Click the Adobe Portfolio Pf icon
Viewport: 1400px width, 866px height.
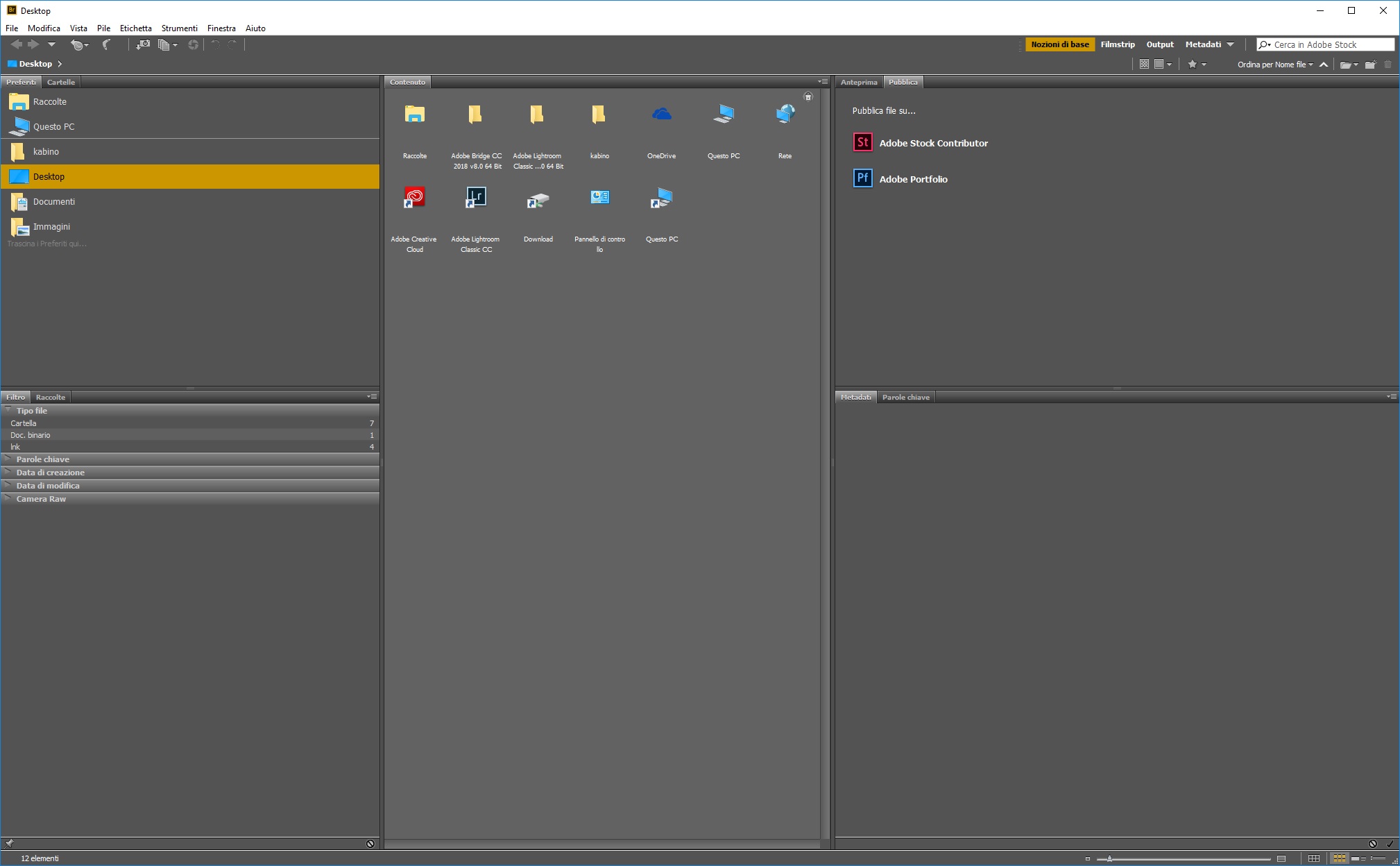point(862,178)
